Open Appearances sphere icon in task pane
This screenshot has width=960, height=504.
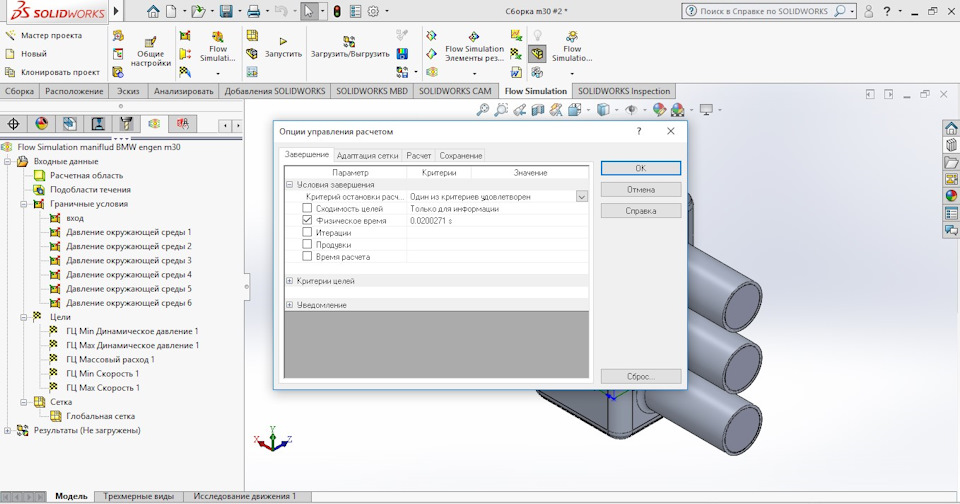tap(951, 196)
